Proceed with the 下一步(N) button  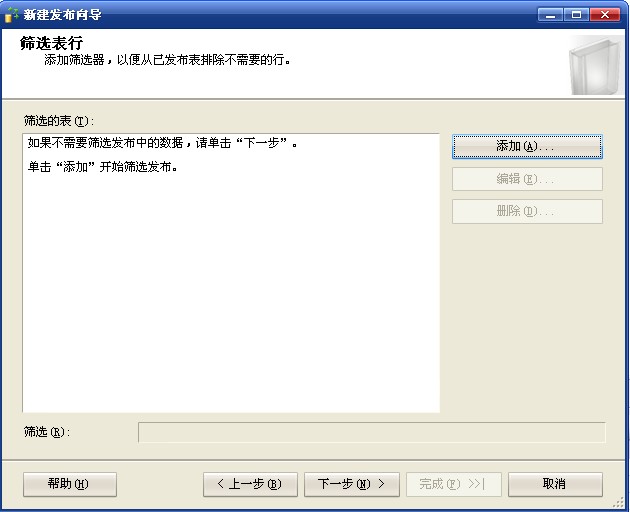tap(351, 484)
